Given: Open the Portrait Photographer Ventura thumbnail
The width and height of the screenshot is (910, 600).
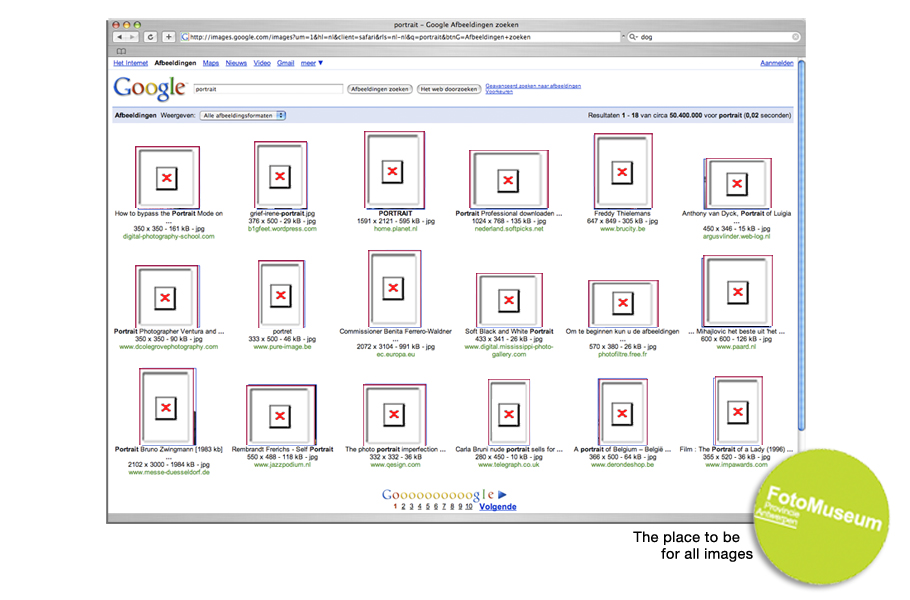Looking at the screenshot, I should point(167,297).
